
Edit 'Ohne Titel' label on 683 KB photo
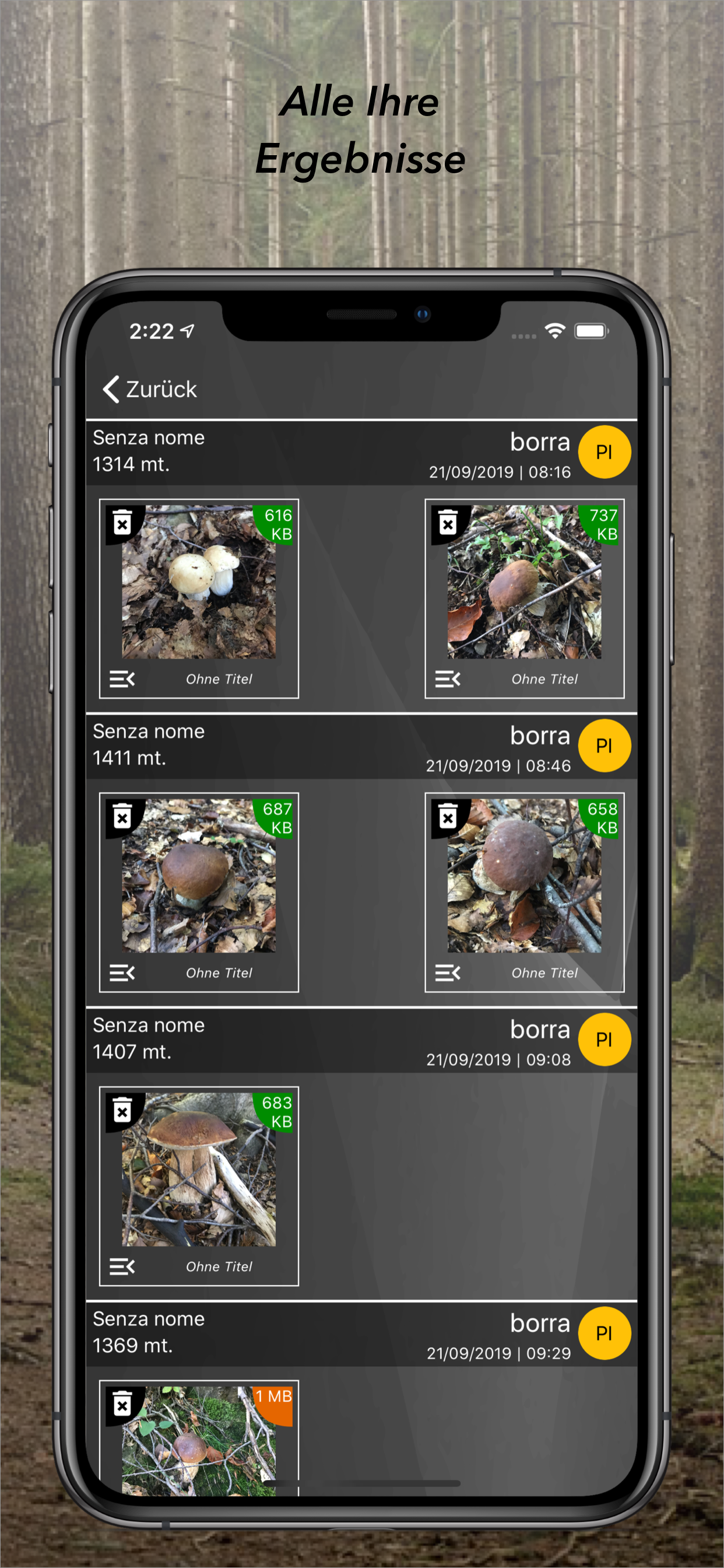219,1266
